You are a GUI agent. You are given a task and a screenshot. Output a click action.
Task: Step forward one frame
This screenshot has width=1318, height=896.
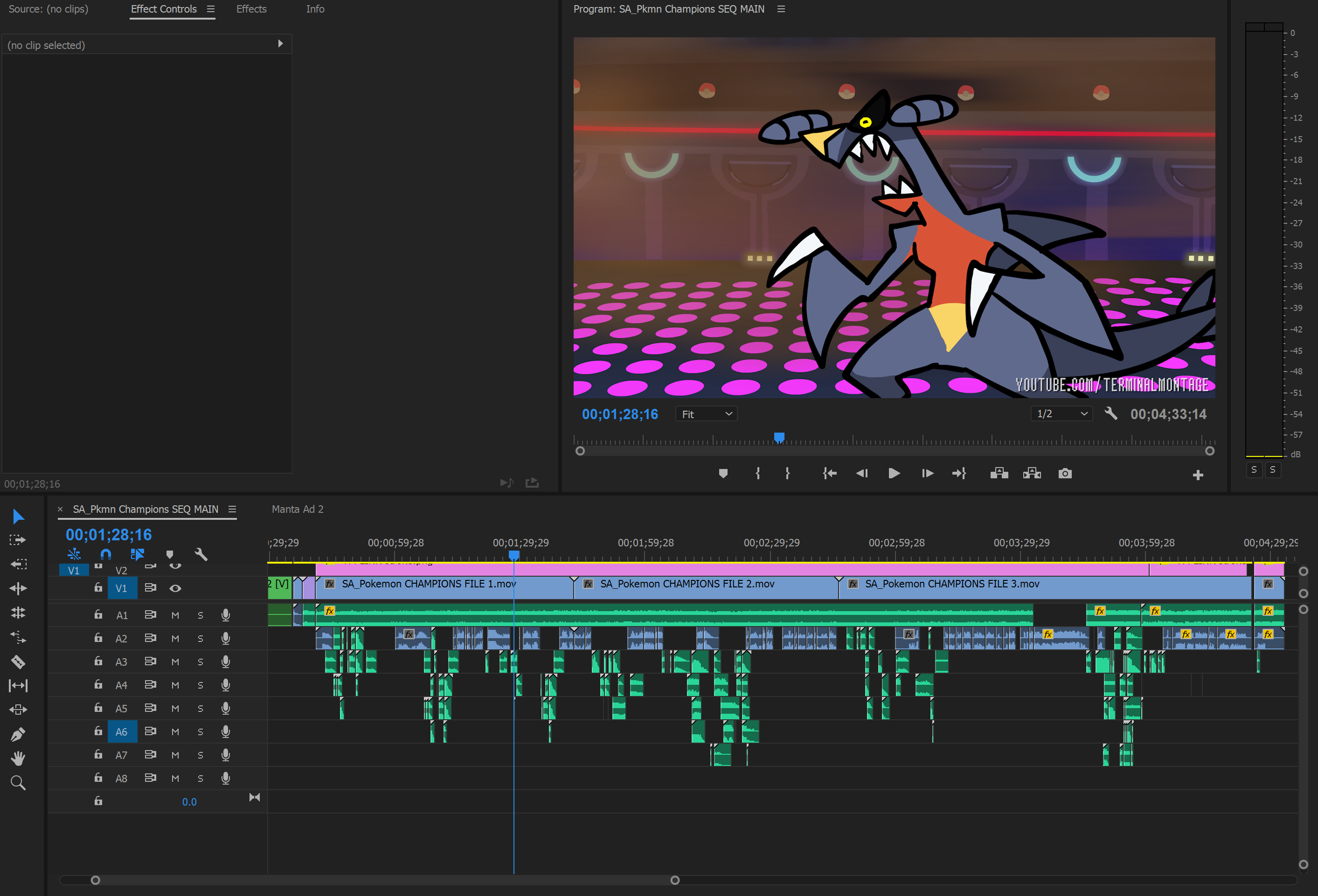(927, 474)
